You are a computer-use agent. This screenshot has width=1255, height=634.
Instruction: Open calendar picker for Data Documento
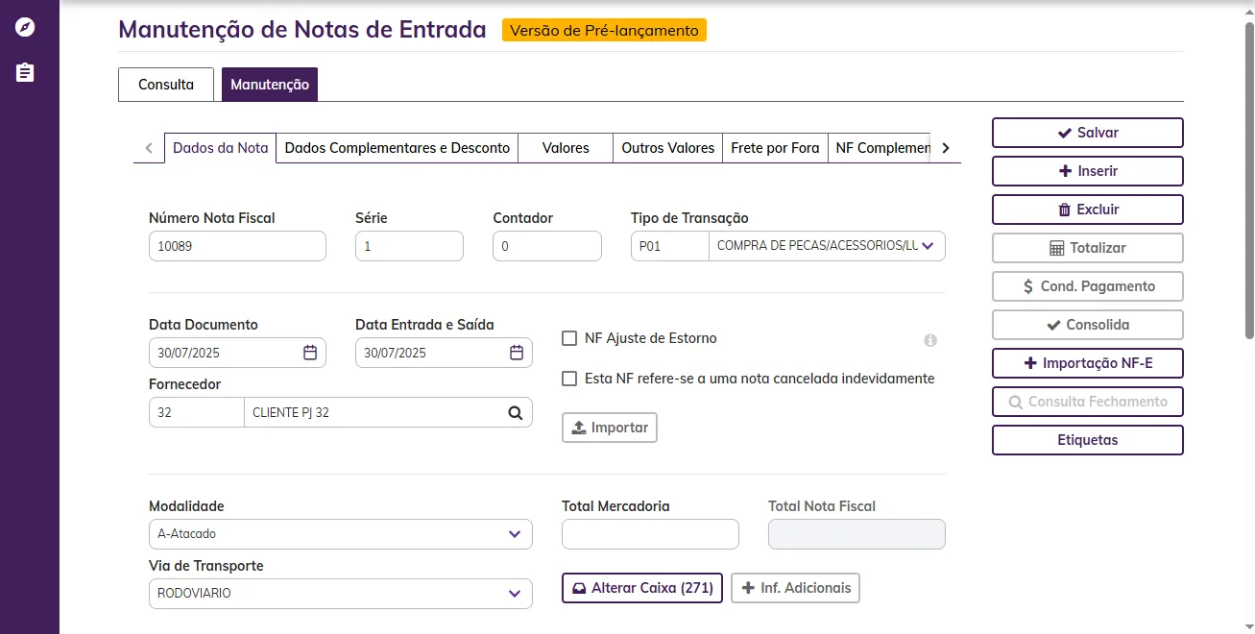click(310, 353)
